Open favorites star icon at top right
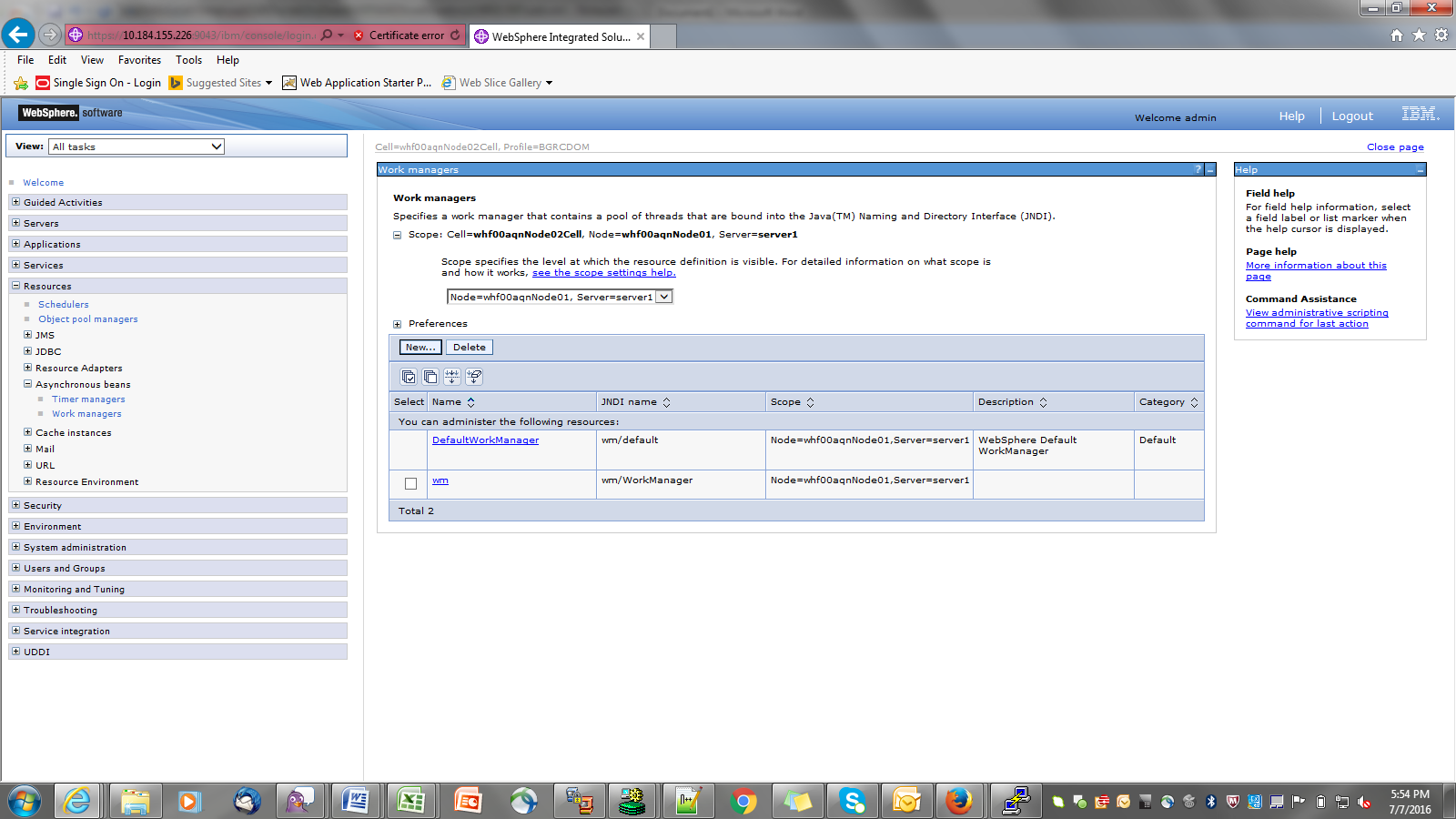This screenshot has height=819, width=1456. (x=1419, y=35)
